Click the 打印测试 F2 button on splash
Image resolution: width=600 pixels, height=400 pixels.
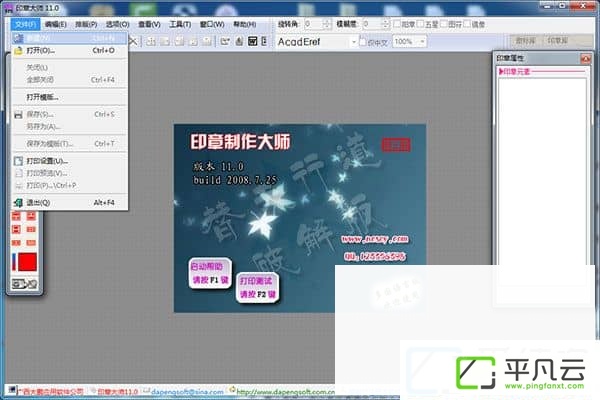coord(258,287)
